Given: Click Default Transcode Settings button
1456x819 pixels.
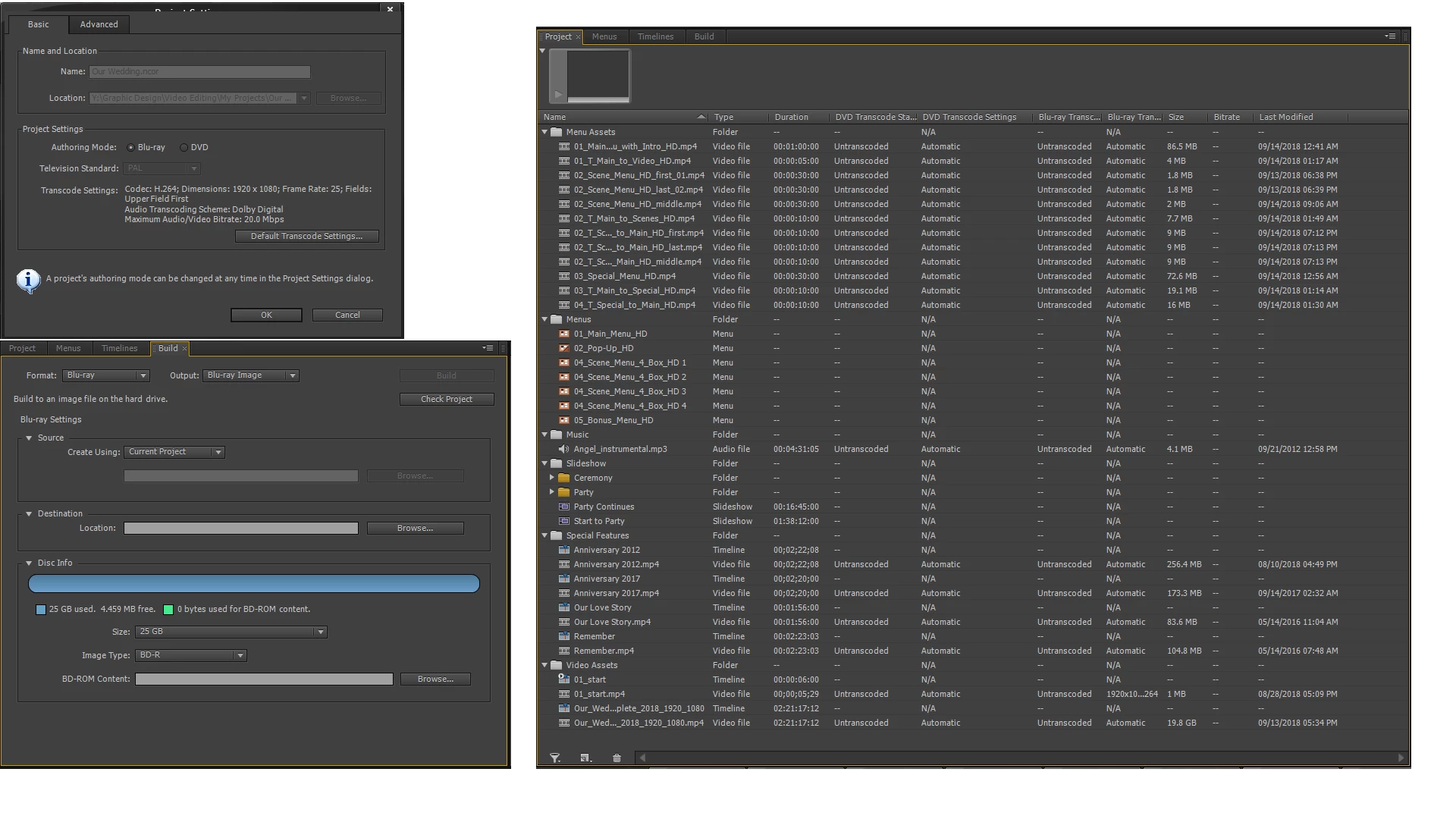Looking at the screenshot, I should coord(306,237).
